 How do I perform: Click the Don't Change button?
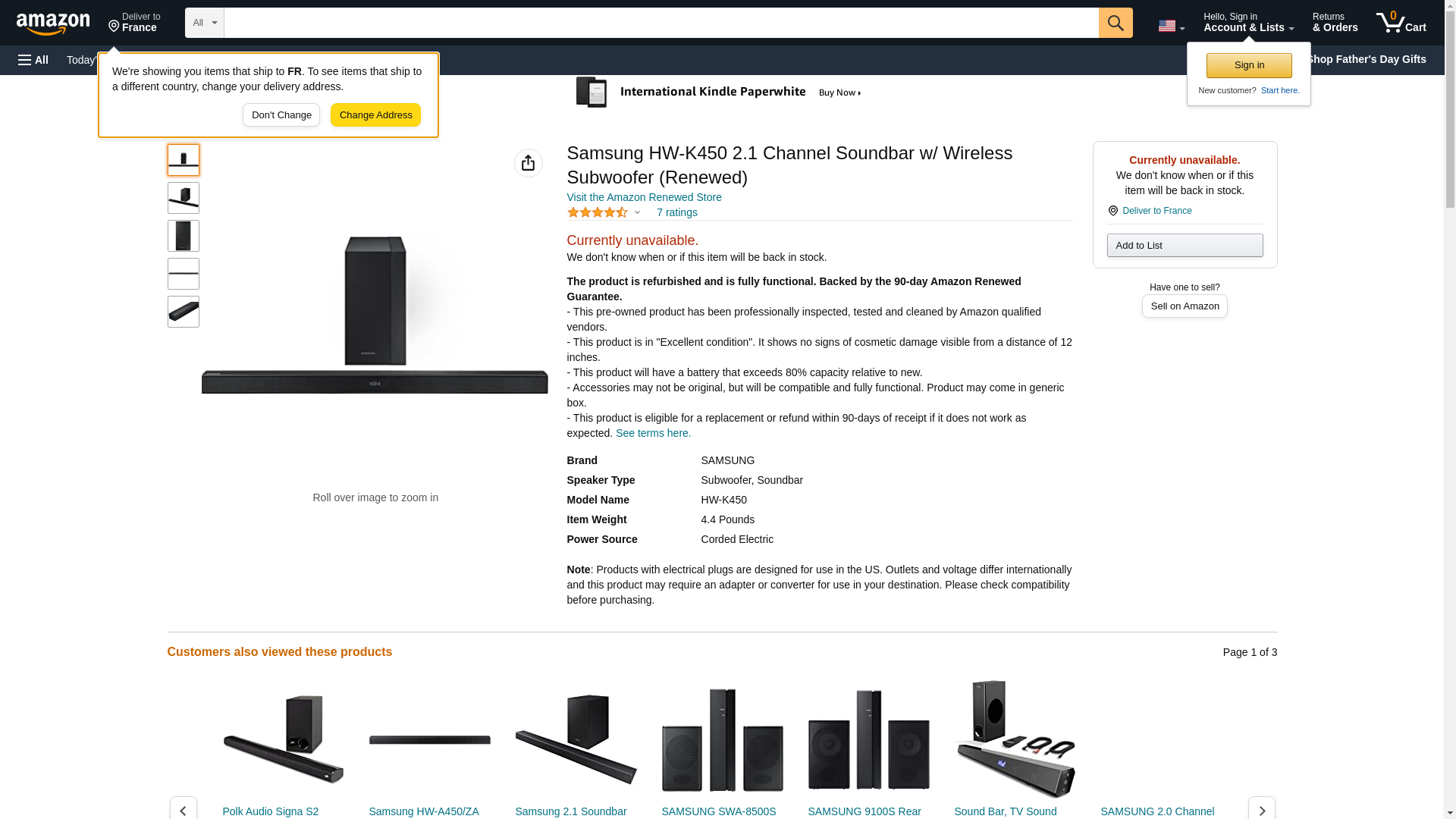281,115
